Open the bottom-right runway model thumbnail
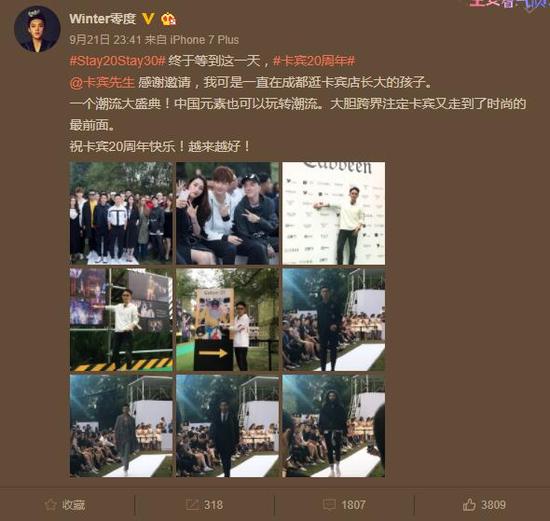Viewport: 550px width, 521px height. point(334,426)
